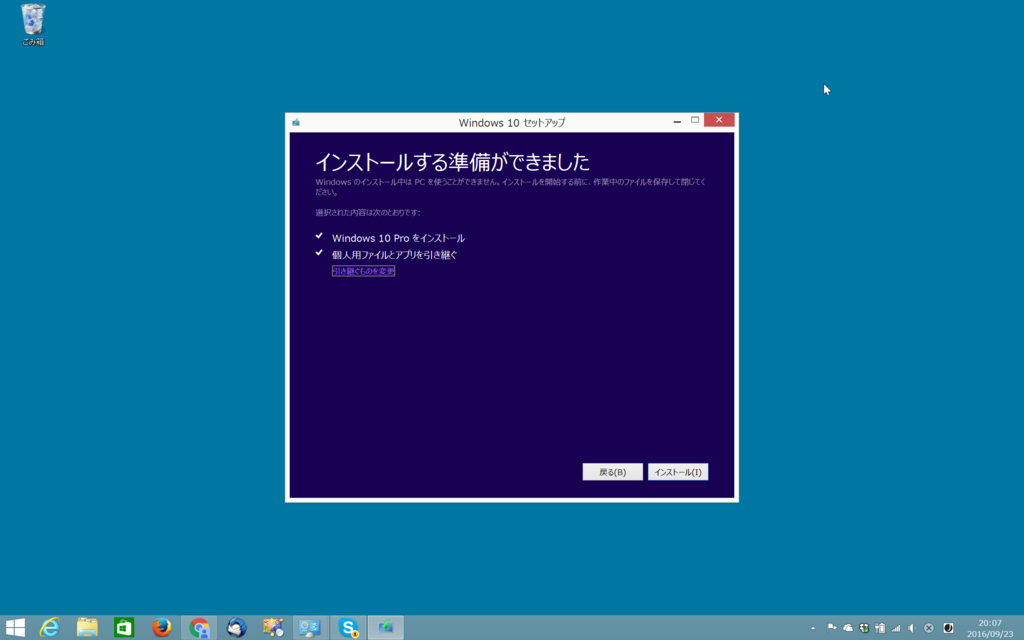1024x640 pixels.
Task: Switch to Google Chrome in the taskbar
Action: [x=199, y=628]
